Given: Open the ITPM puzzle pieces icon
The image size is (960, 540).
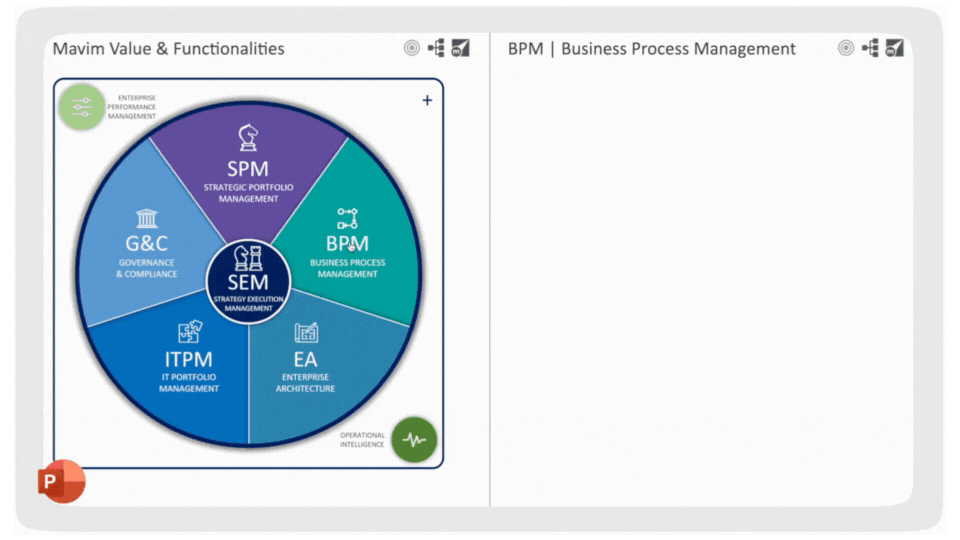Looking at the screenshot, I should 189,332.
